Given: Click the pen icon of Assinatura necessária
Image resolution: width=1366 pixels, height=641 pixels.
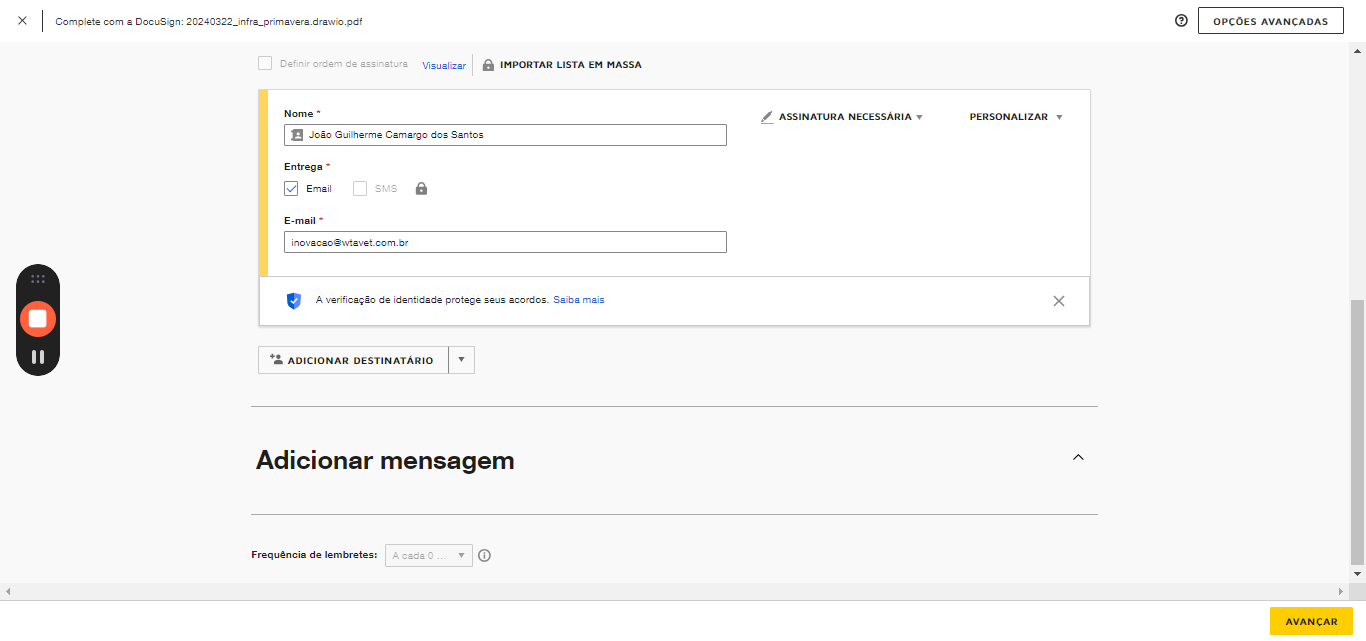Looking at the screenshot, I should (767, 117).
